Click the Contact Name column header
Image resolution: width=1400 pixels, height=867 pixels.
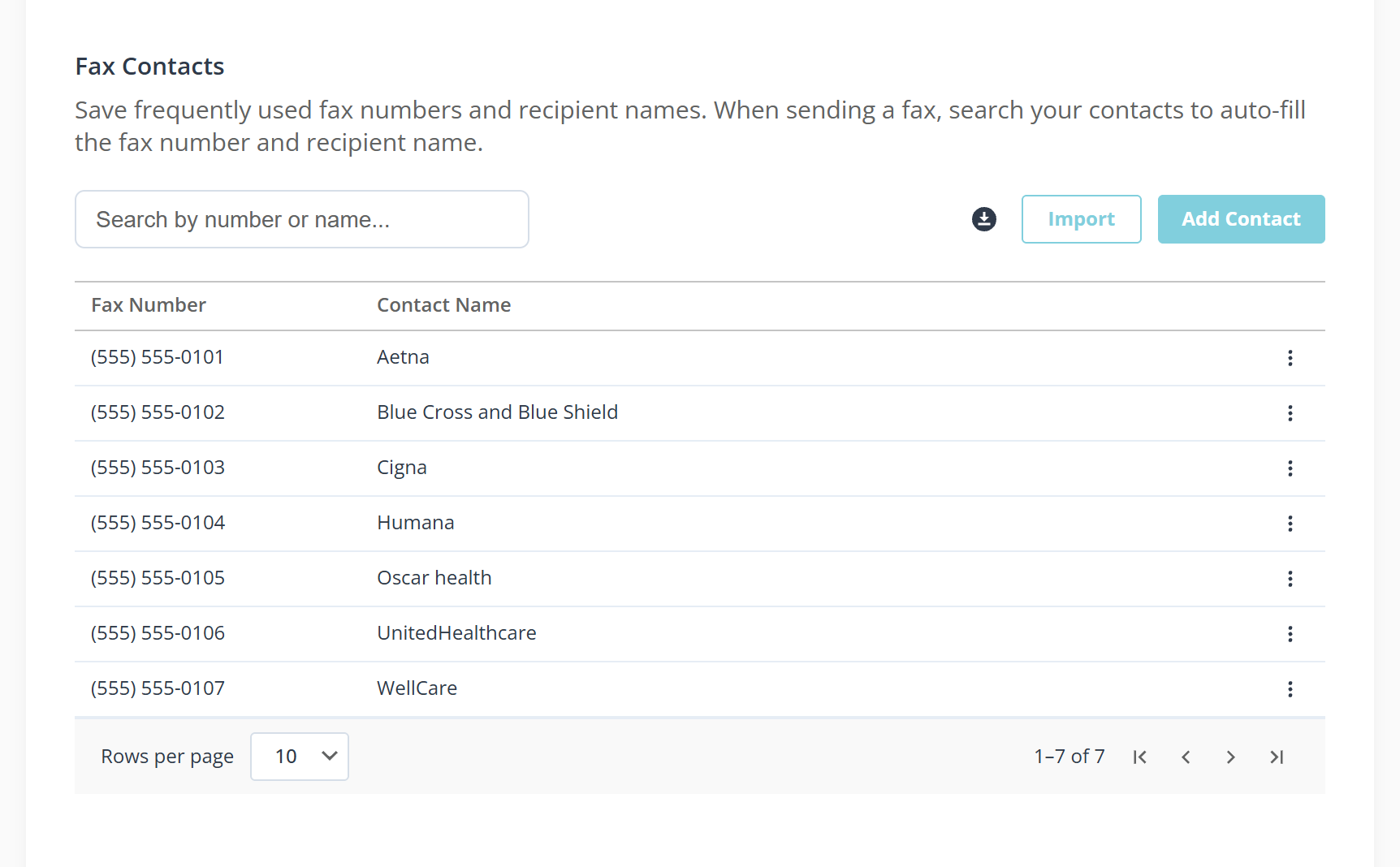[x=444, y=305]
